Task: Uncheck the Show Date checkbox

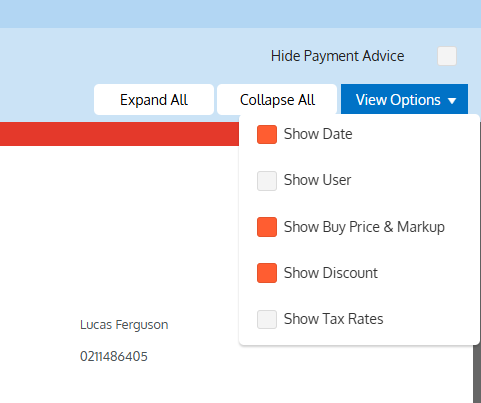Action: (267, 134)
